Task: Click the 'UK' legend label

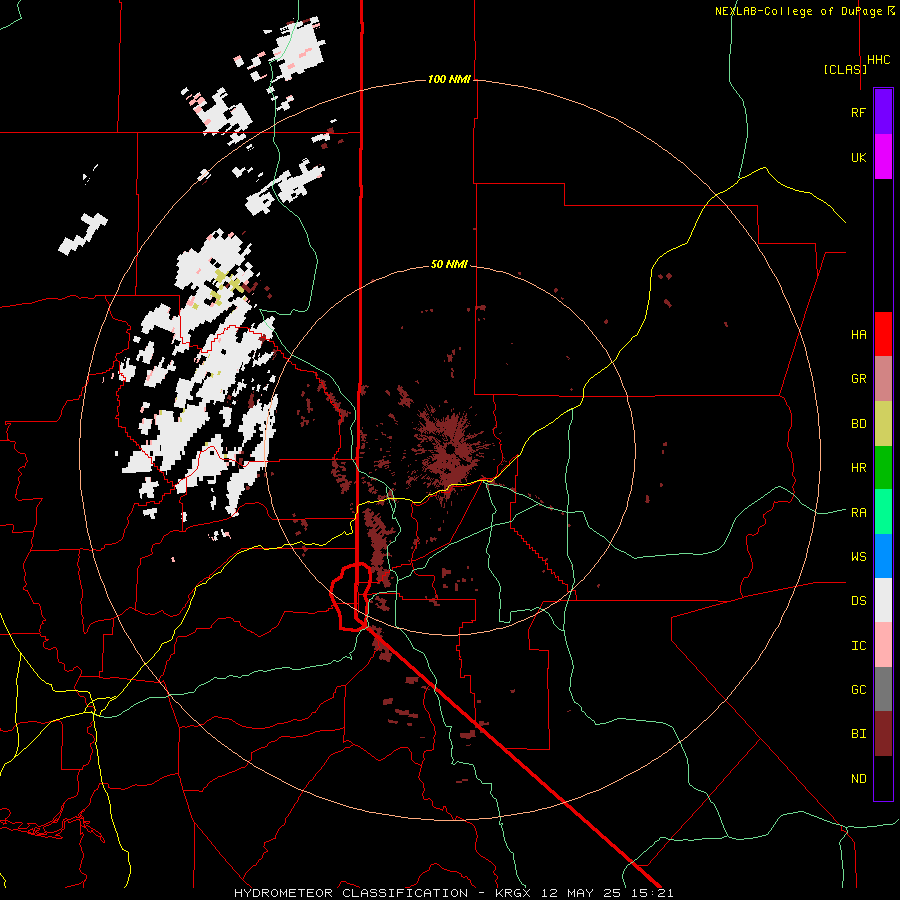Action: [x=858, y=157]
